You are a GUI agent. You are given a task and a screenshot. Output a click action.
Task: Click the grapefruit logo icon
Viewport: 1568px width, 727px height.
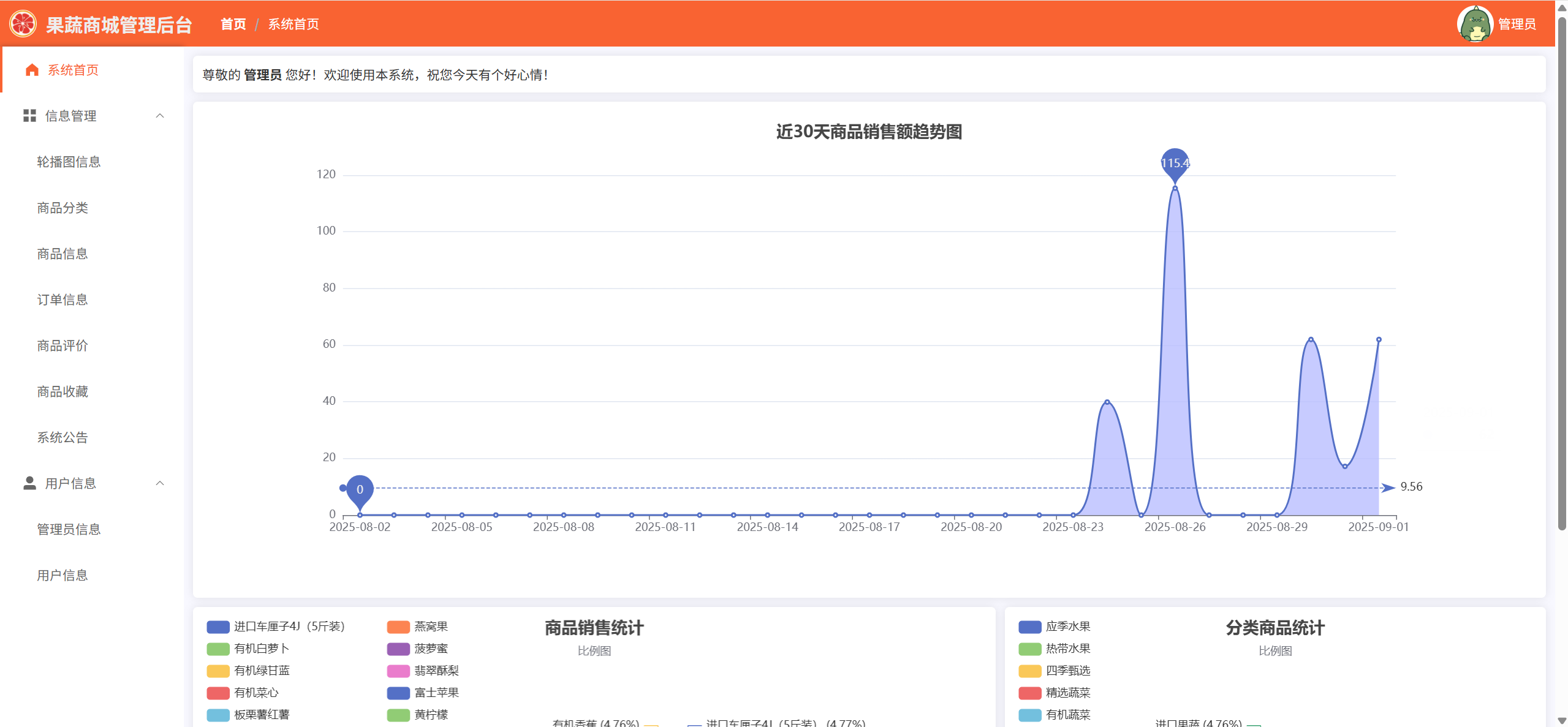pyautogui.click(x=23, y=24)
